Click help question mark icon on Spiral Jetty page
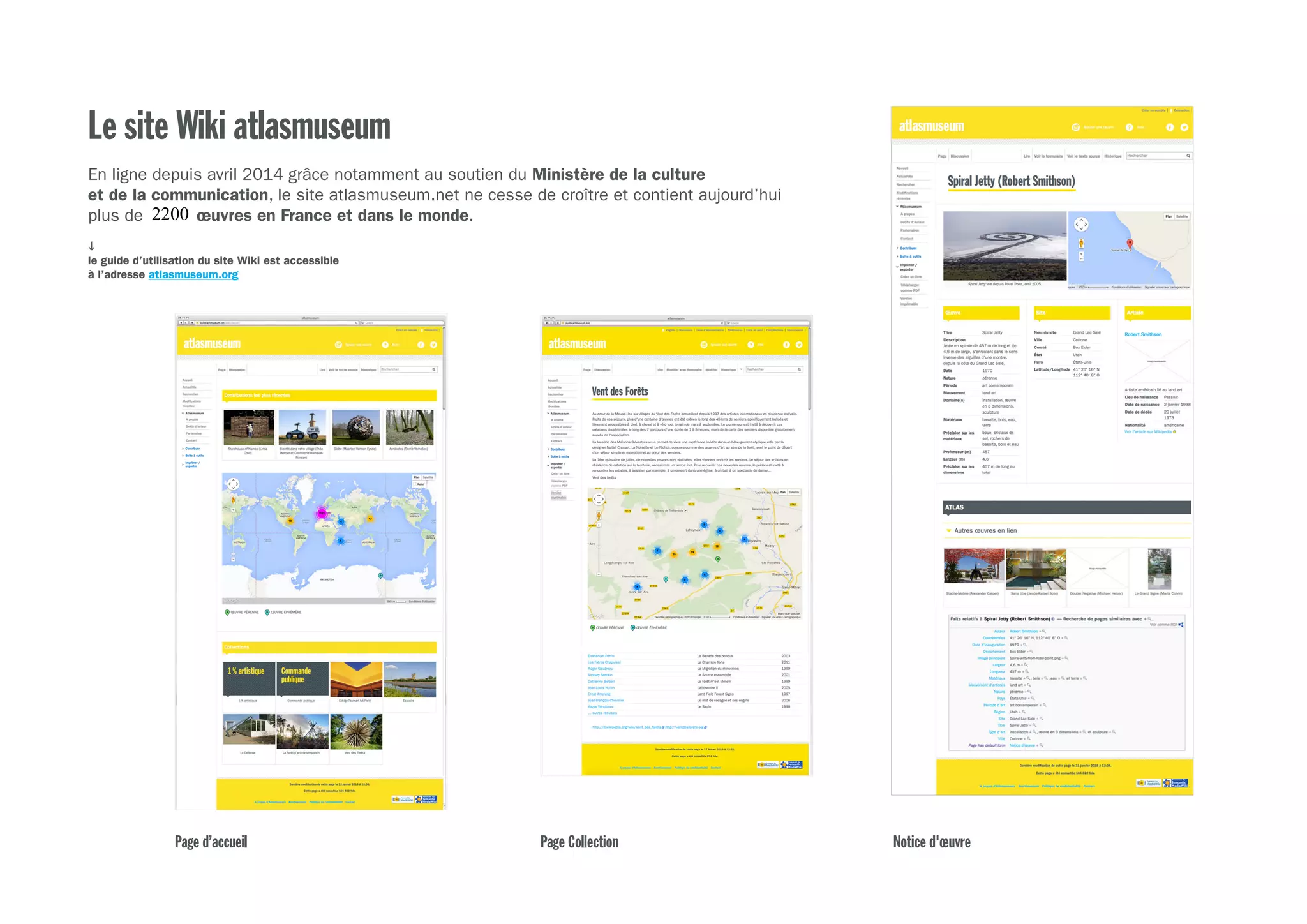1307x924 pixels. 1129,128
